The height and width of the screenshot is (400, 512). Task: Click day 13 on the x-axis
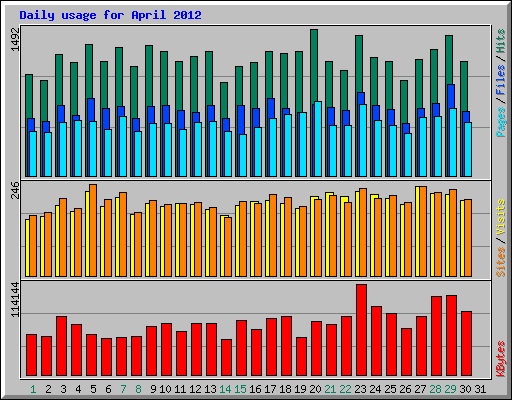[210, 389]
